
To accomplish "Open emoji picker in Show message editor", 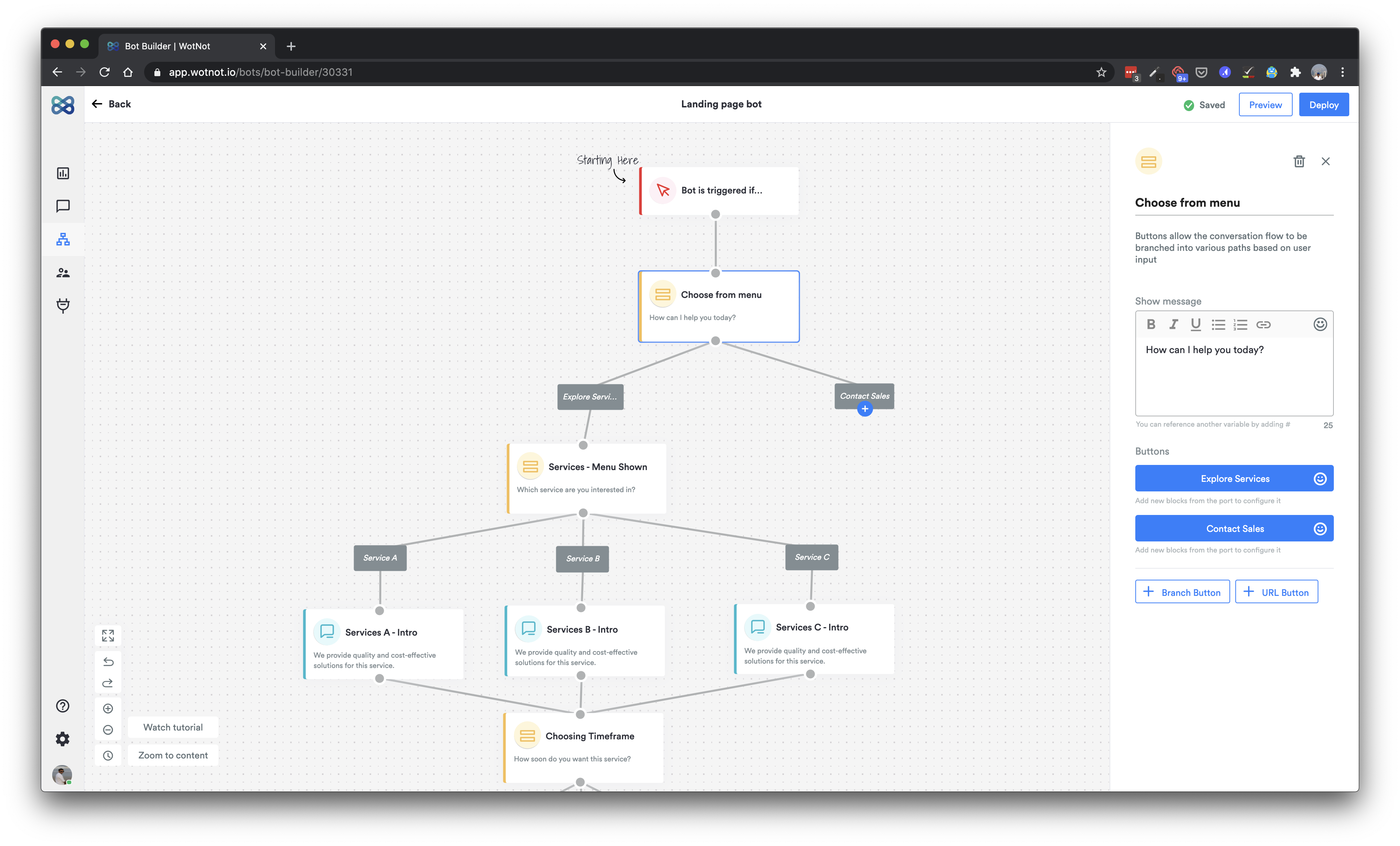I will [1320, 324].
